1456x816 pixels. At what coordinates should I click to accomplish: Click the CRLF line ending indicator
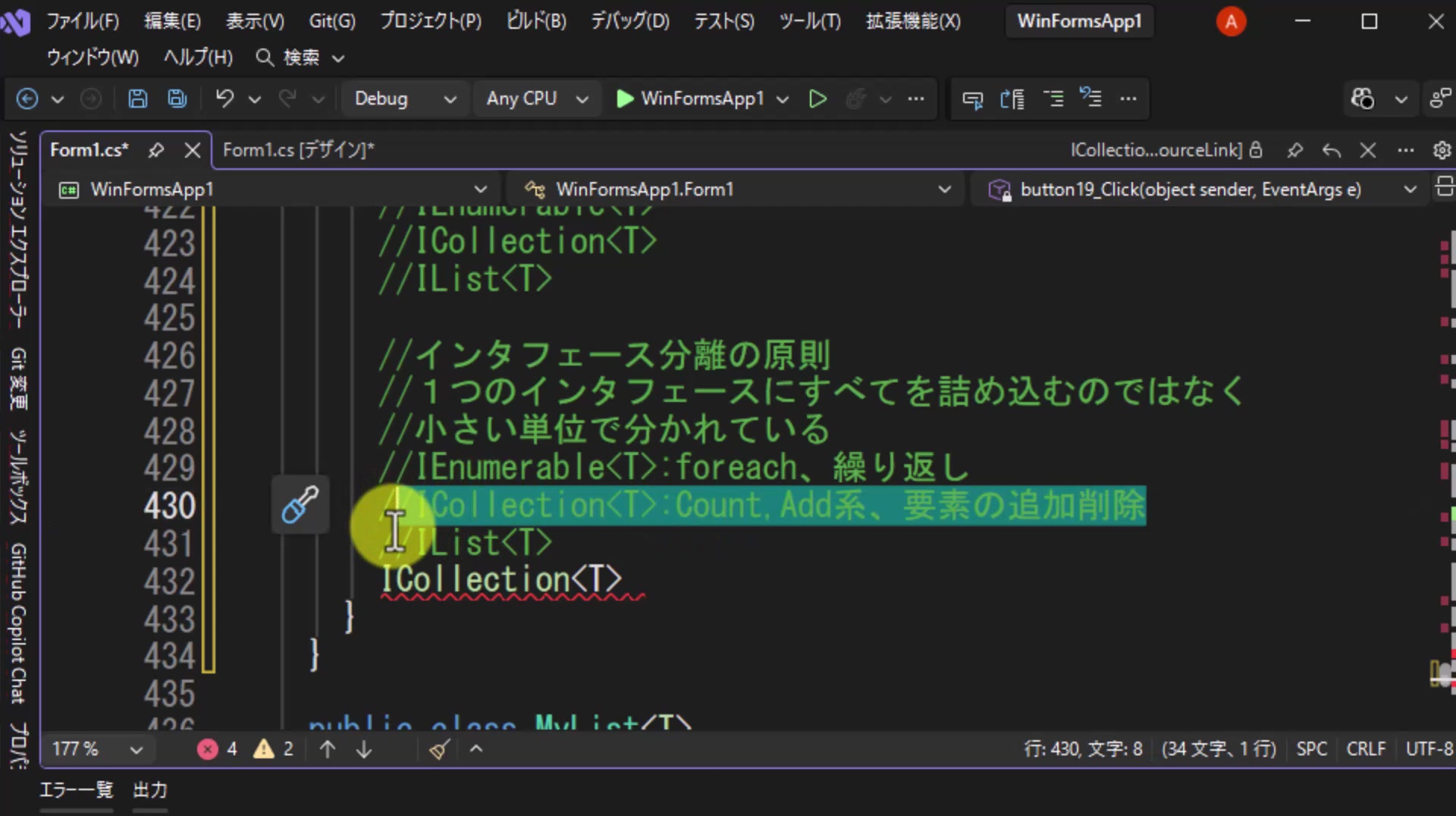1366,749
